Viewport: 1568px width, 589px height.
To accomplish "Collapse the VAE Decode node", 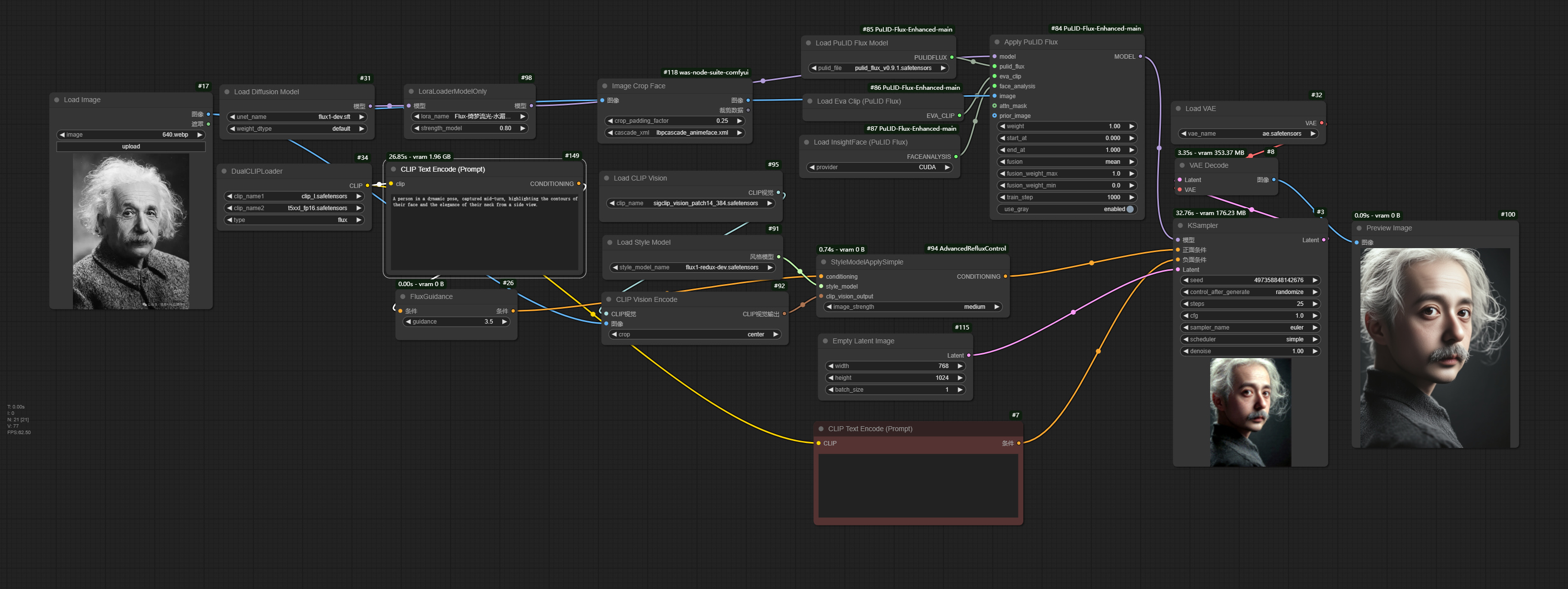I will 1182,165.
